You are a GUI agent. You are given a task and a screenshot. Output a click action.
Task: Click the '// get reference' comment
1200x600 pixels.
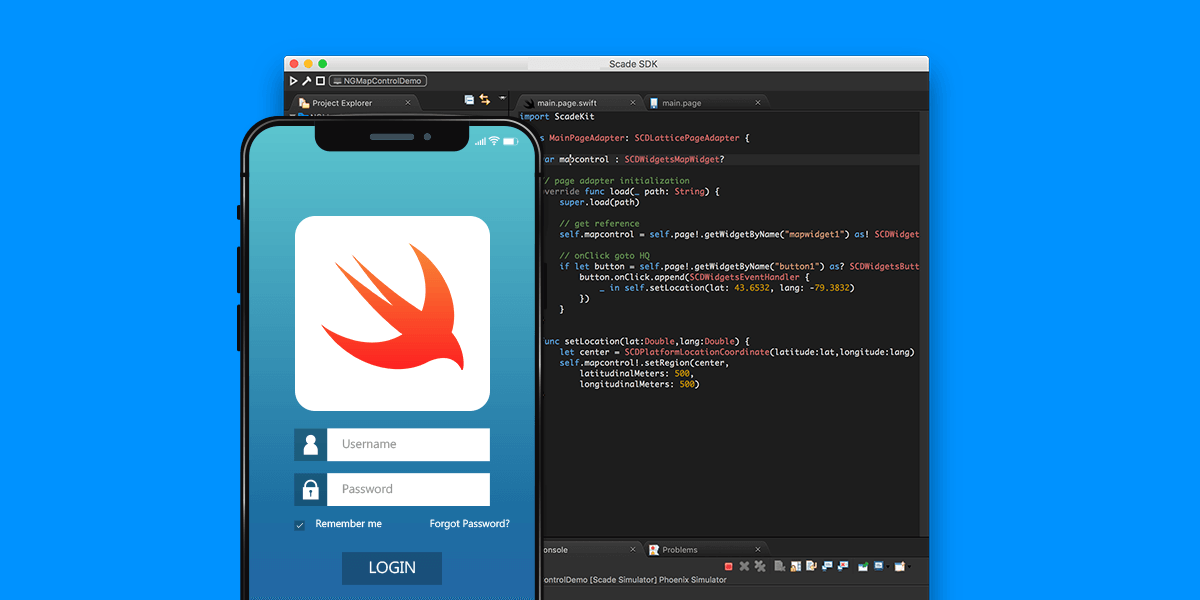[599, 223]
